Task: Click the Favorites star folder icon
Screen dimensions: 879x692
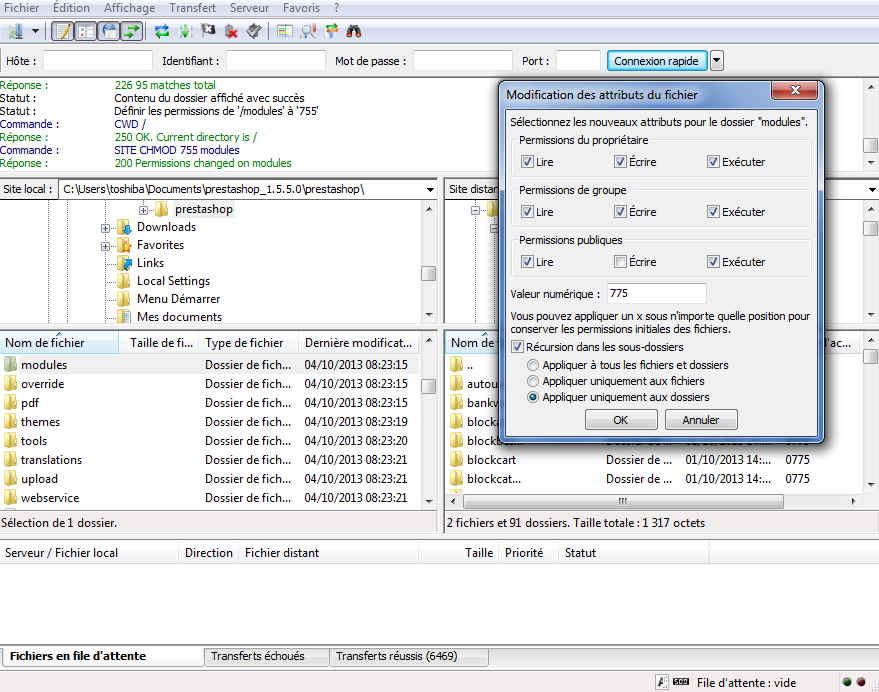Action: coord(124,245)
